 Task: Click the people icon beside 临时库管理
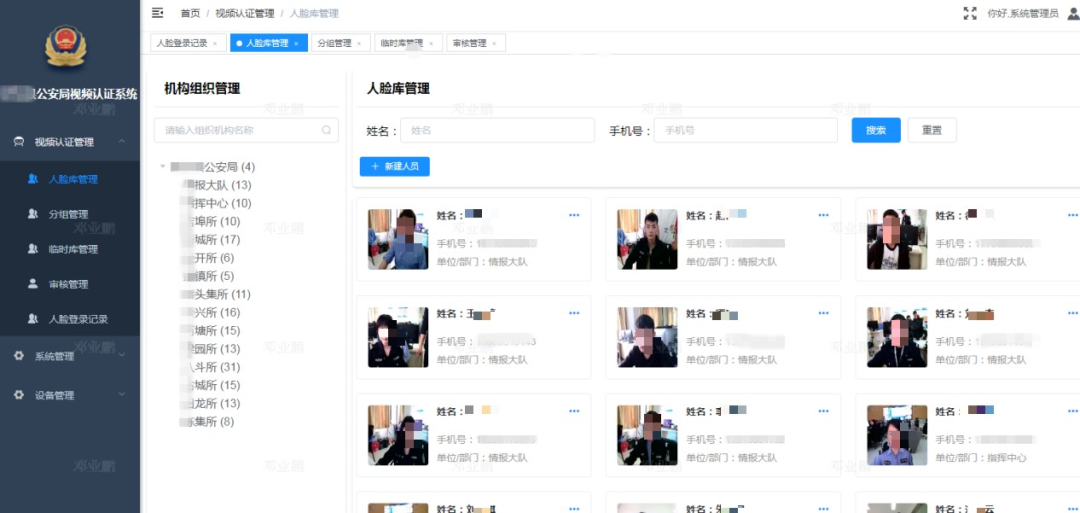coord(32,249)
